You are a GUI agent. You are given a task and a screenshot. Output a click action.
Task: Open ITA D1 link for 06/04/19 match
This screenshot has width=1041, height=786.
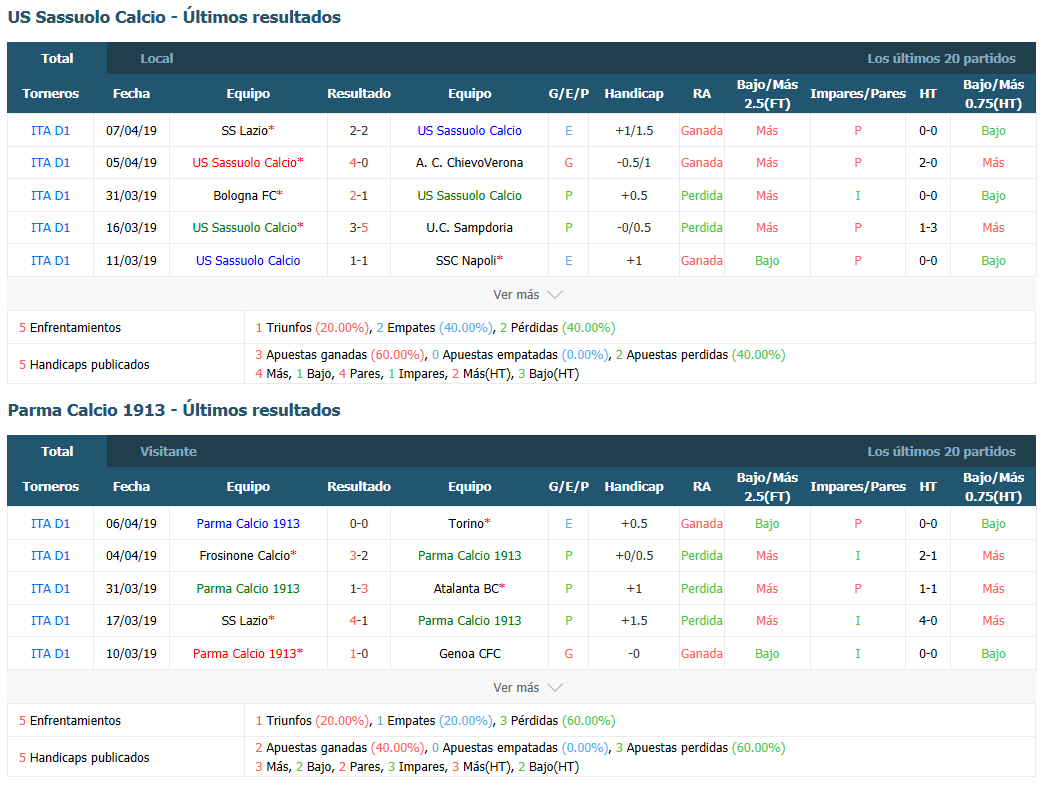click(x=50, y=524)
